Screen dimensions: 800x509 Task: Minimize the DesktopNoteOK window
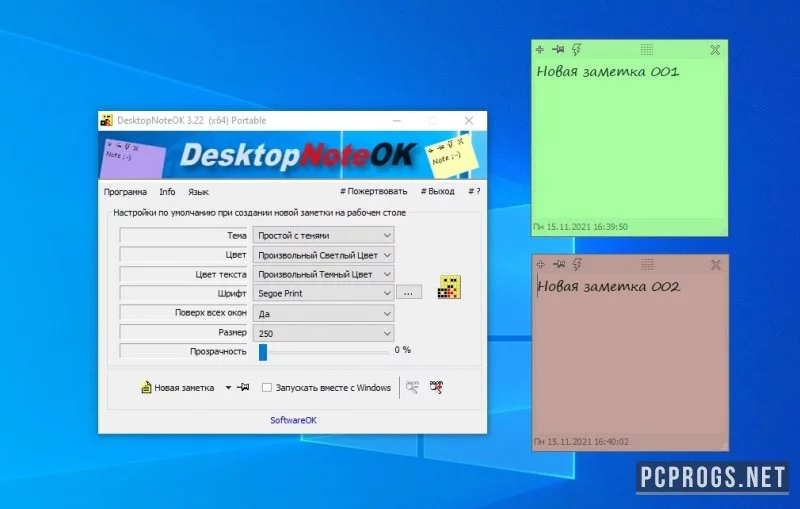coord(396,120)
